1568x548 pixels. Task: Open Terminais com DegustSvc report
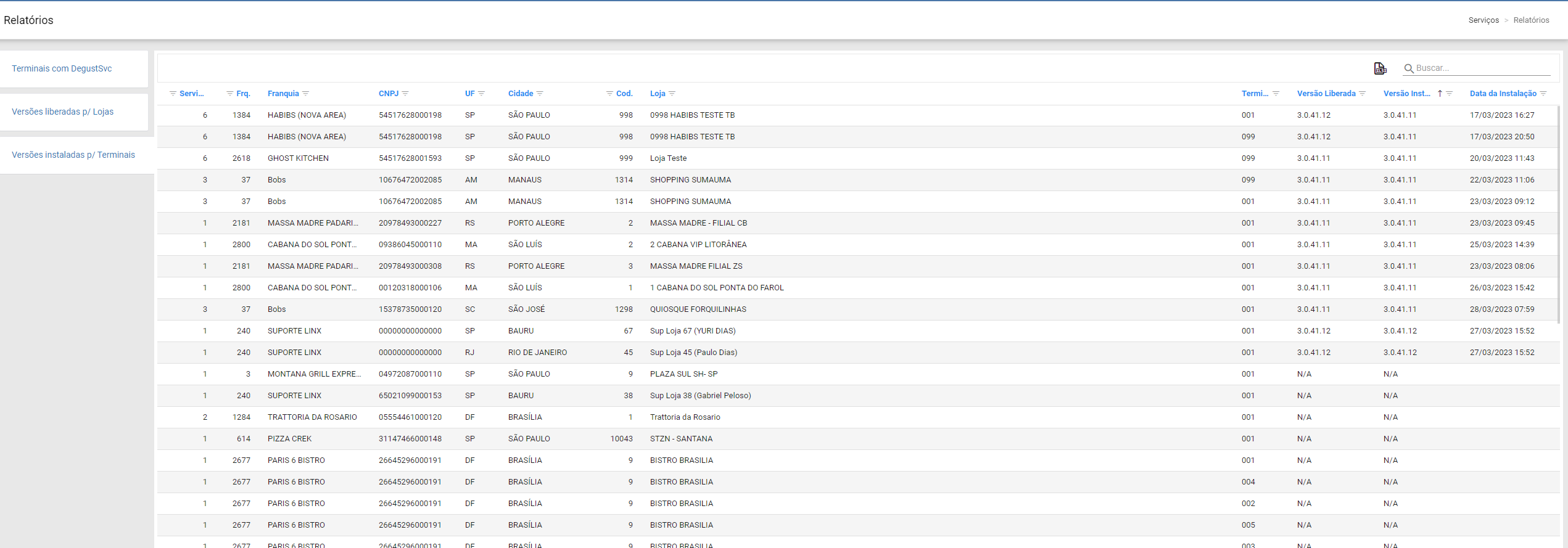pos(62,68)
